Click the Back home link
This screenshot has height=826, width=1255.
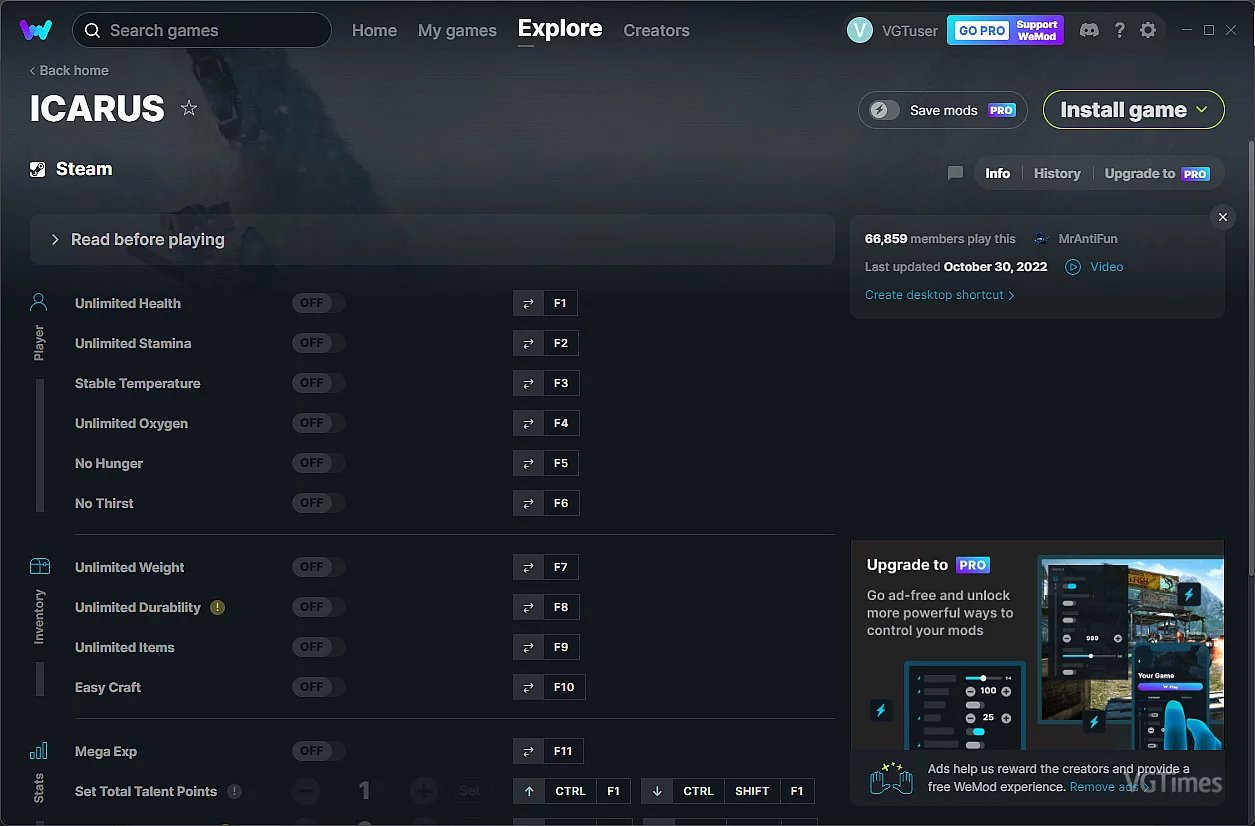(x=69, y=70)
